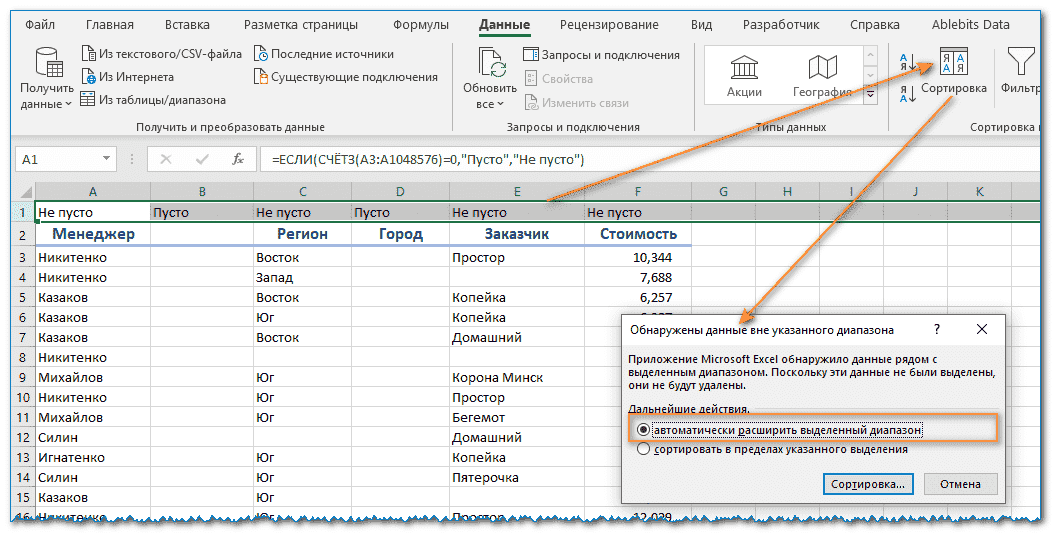Screen dimensions: 1052x539
Task: Select 'сортировать в пределах указанного выделения' option
Action: click(x=643, y=450)
